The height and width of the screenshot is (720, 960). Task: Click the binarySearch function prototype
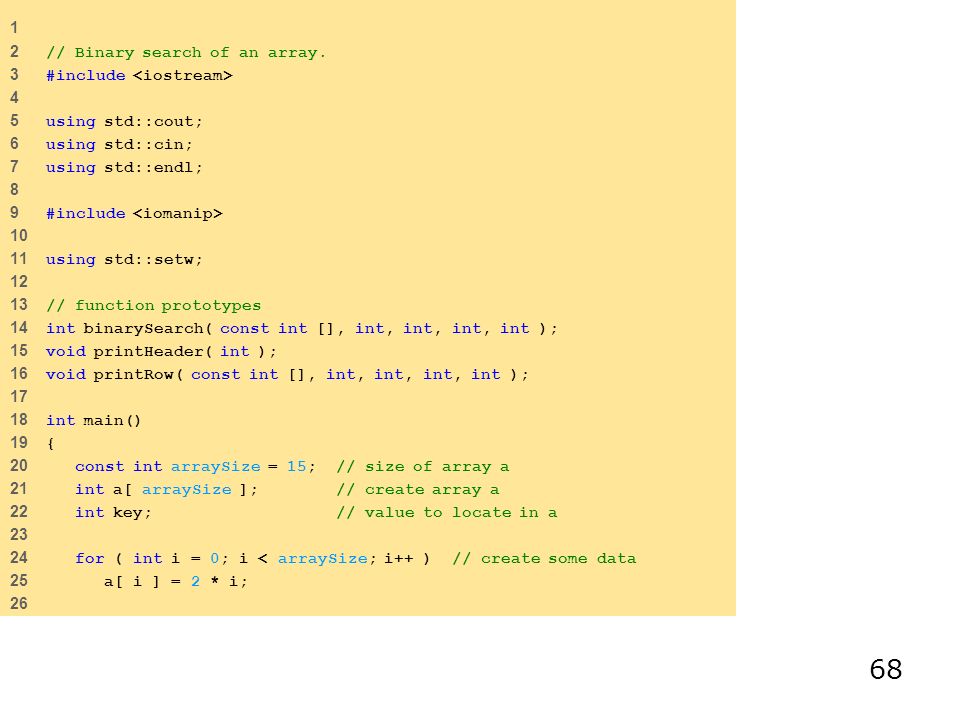(x=302, y=329)
